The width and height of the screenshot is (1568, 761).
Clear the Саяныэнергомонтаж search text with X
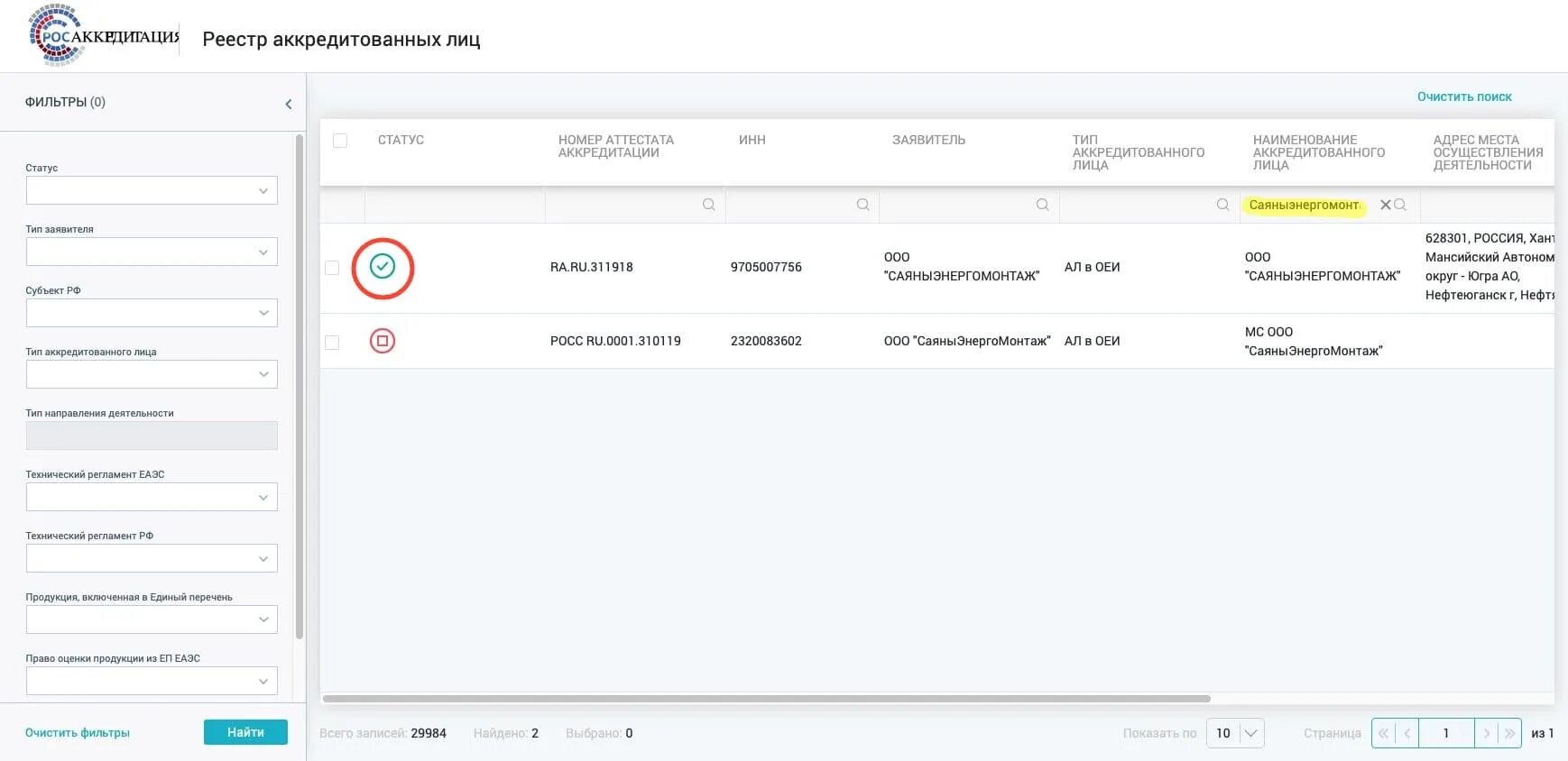coord(1385,205)
